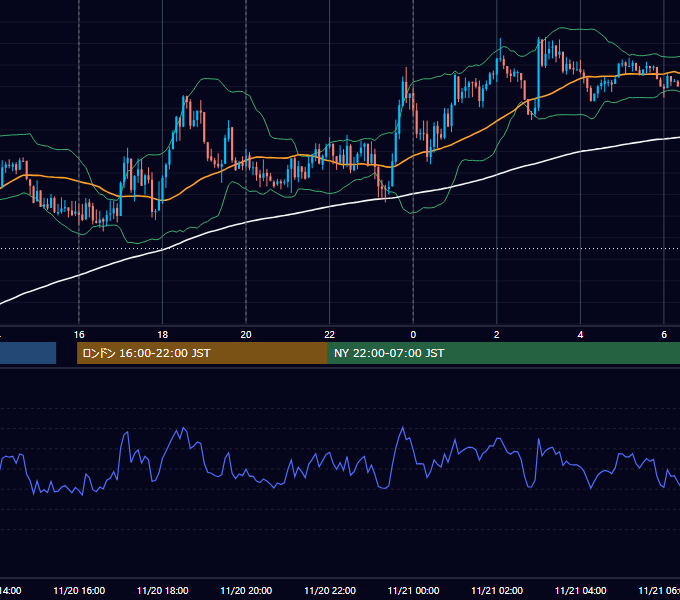The height and width of the screenshot is (600, 680).
Task: Click the '16' hour axis label
Action: [x=79, y=335]
